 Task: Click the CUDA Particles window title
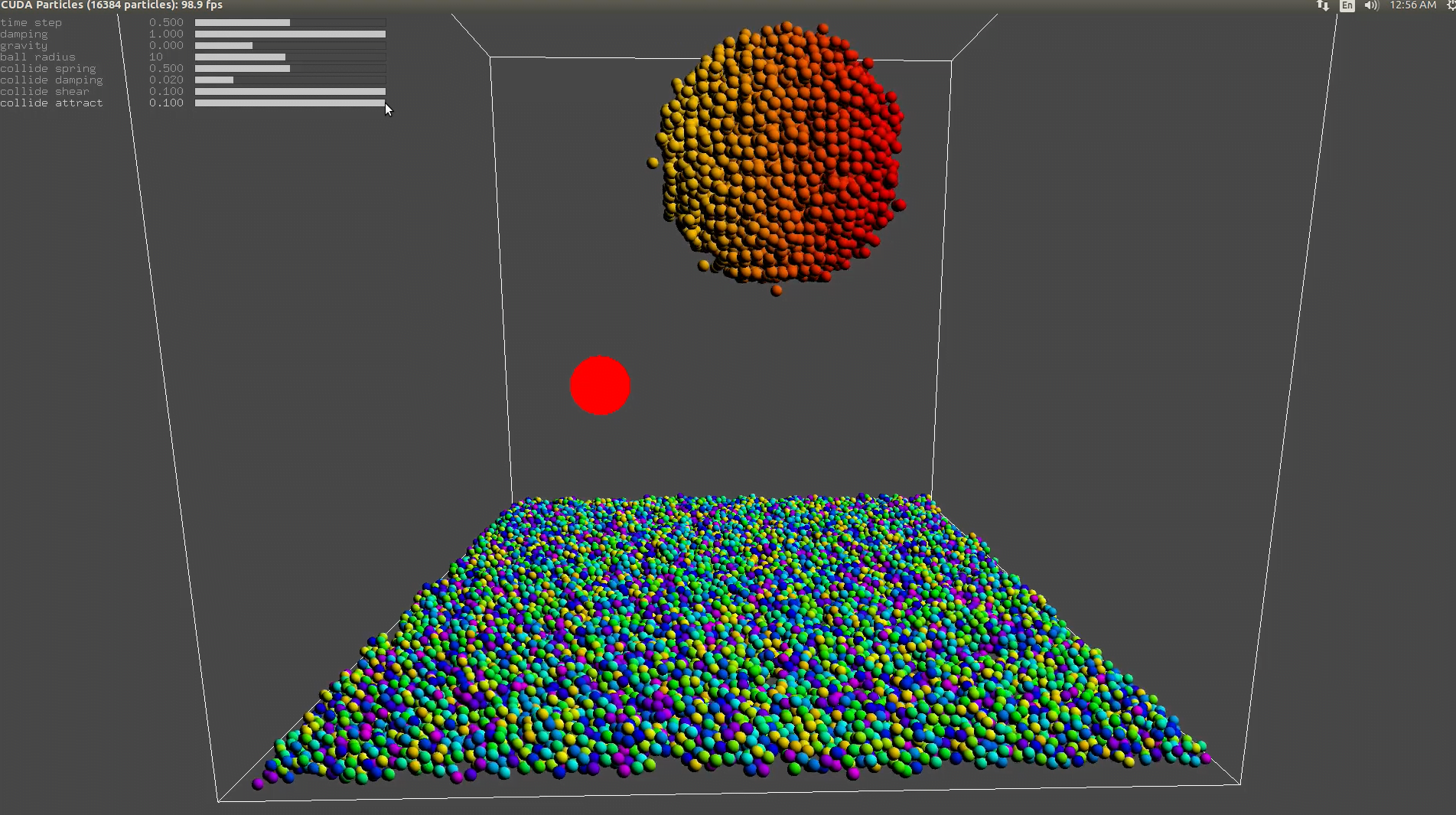coord(112,5)
